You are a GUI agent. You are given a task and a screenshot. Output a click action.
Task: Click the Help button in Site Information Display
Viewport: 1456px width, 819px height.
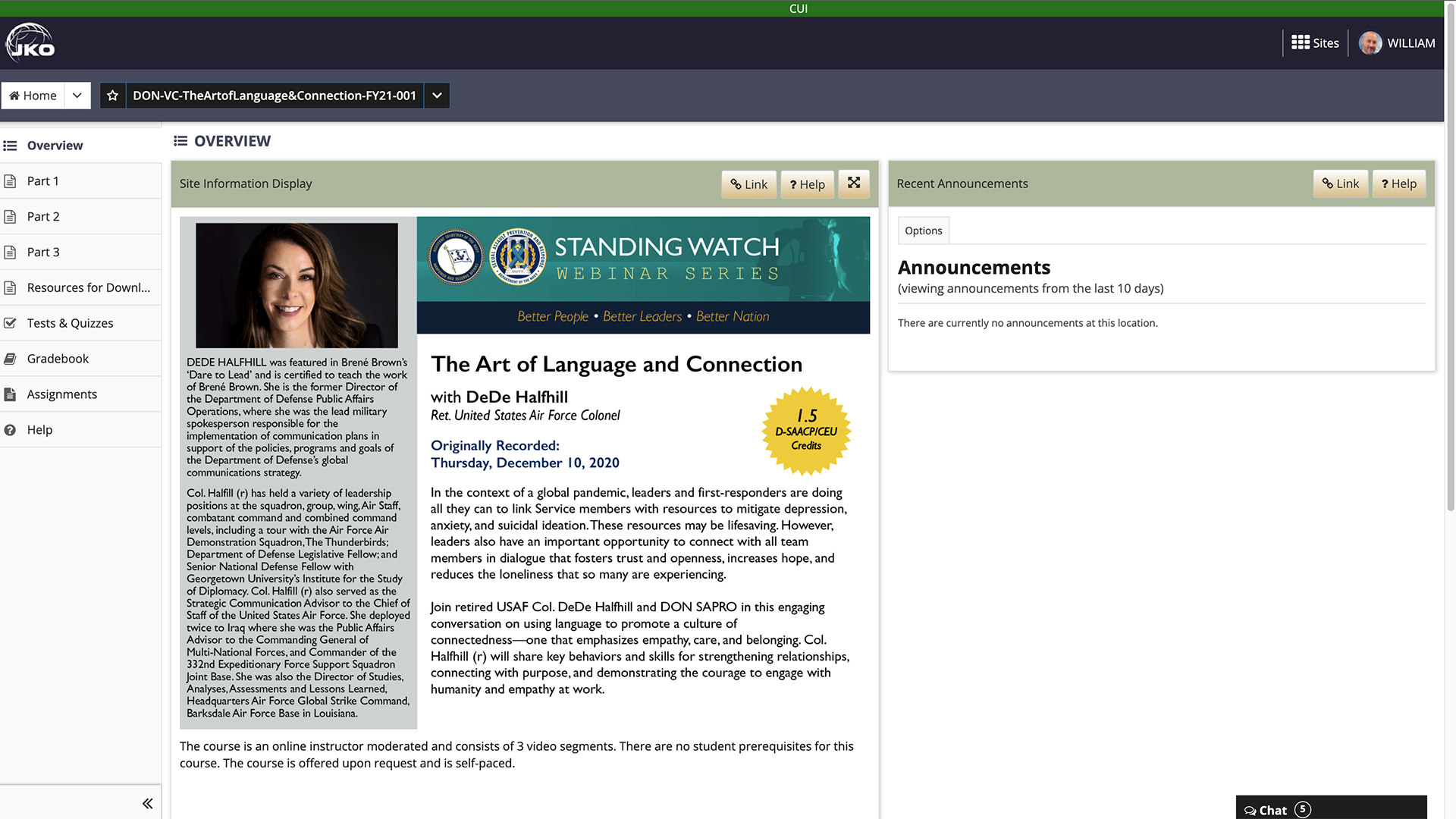coord(807,184)
